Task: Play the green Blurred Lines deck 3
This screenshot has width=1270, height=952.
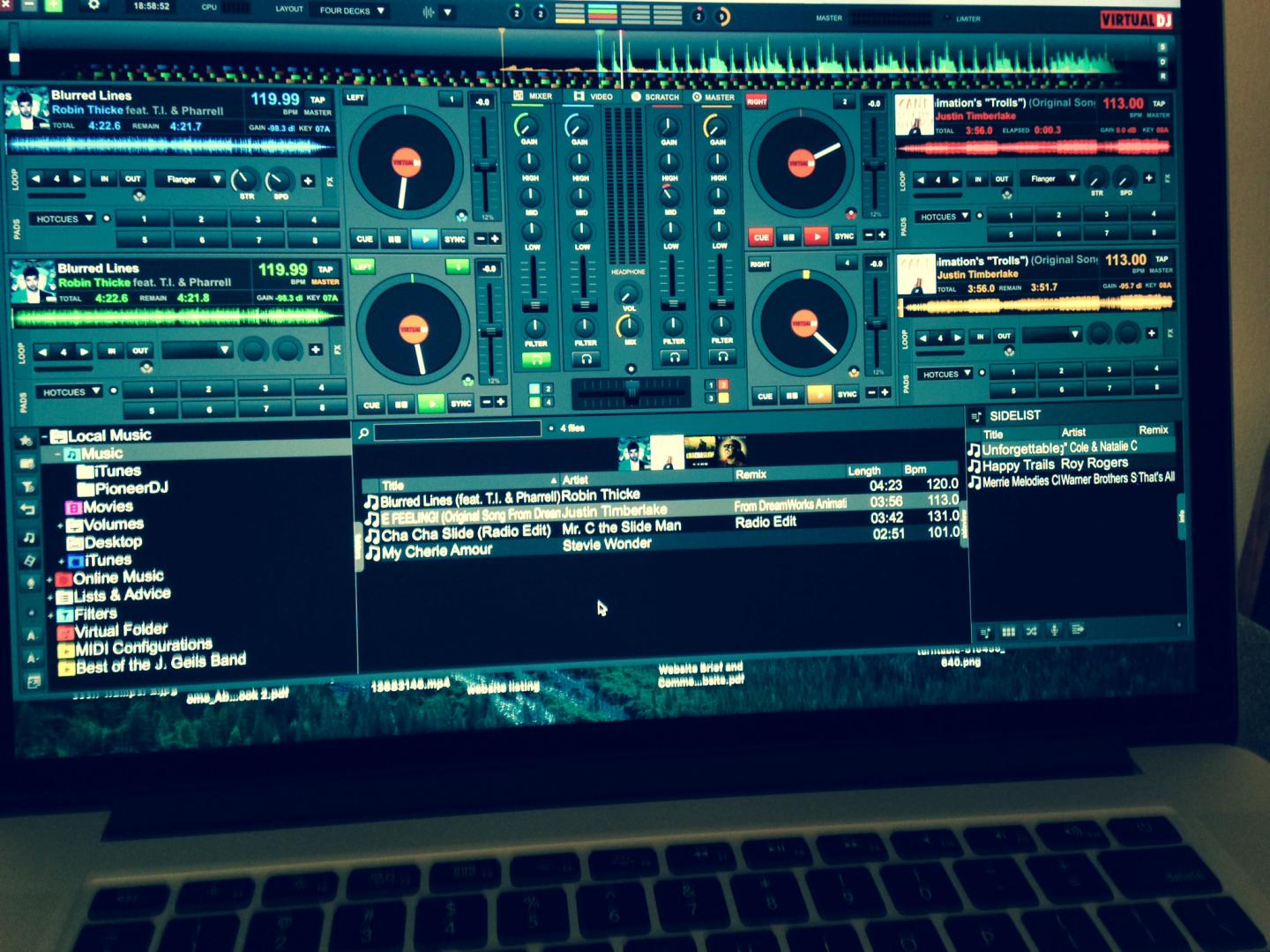Action: point(431,404)
